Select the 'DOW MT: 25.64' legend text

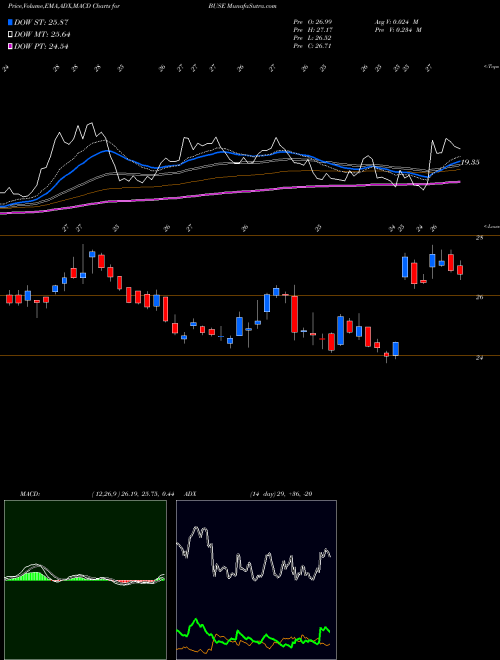pyautogui.click(x=42, y=34)
